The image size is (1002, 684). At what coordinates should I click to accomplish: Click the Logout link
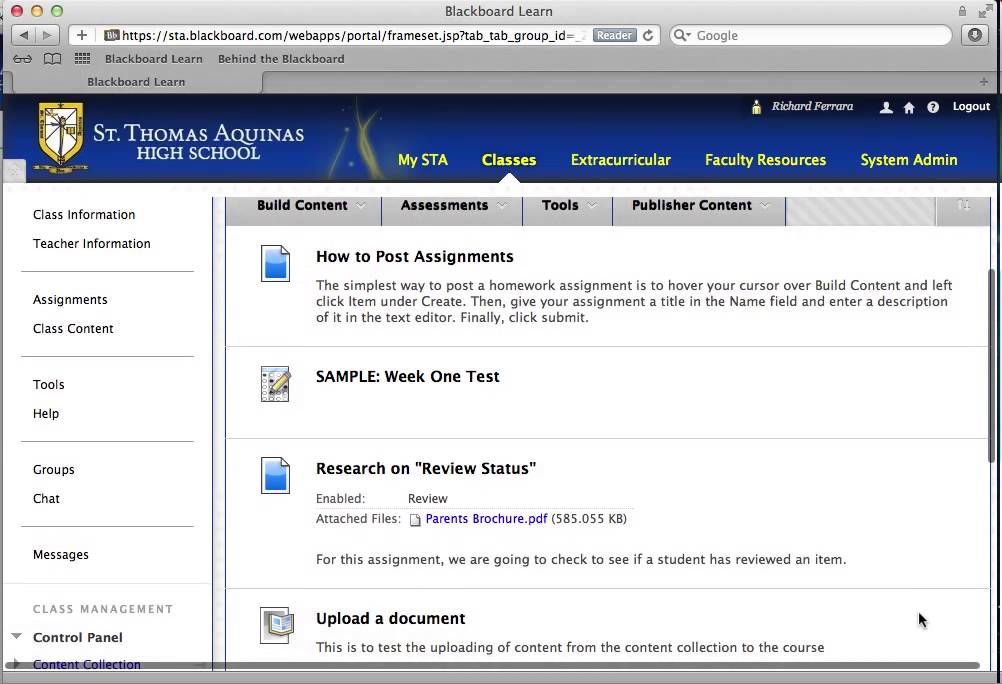tap(971, 107)
